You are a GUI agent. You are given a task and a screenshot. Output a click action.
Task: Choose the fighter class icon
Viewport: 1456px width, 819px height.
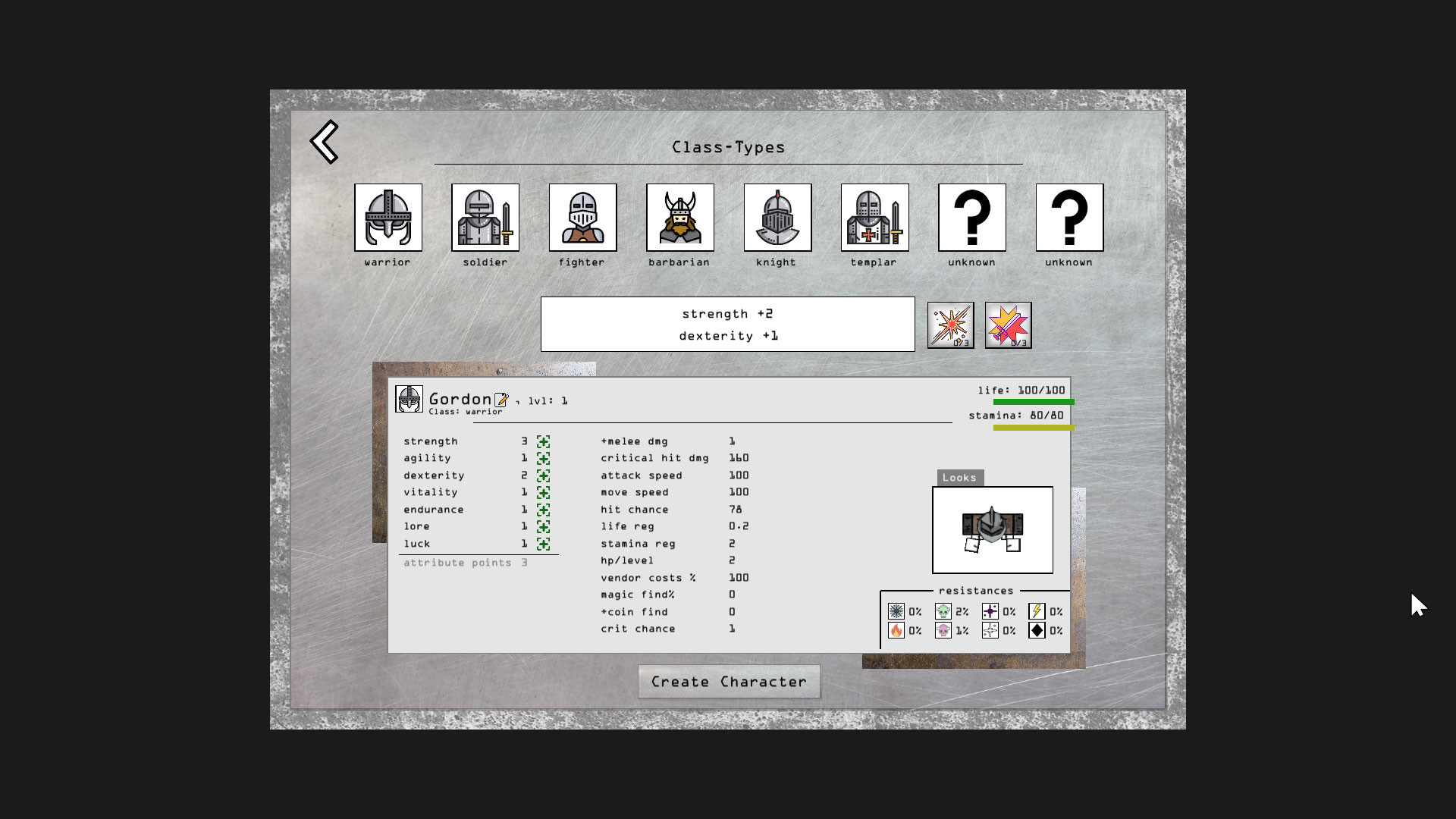click(x=582, y=218)
